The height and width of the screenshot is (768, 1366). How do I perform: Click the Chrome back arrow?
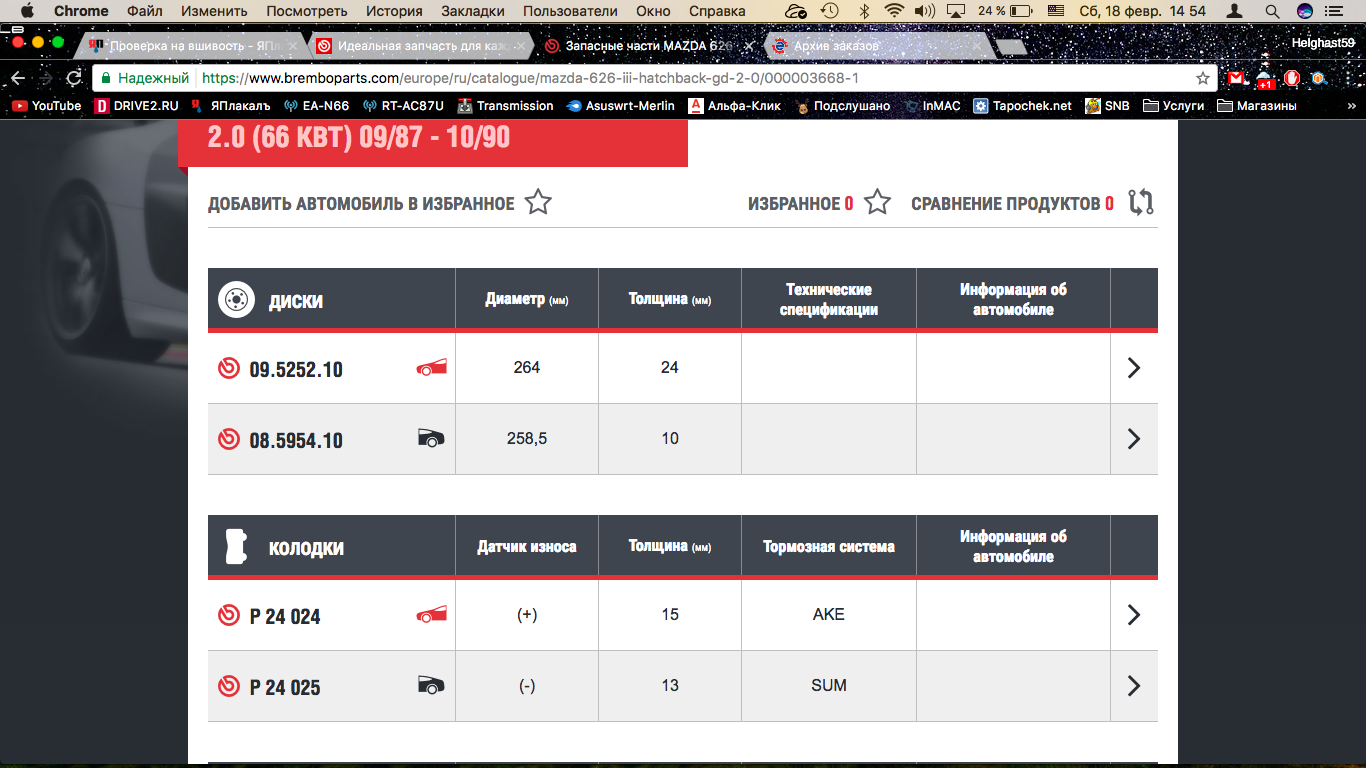17,78
